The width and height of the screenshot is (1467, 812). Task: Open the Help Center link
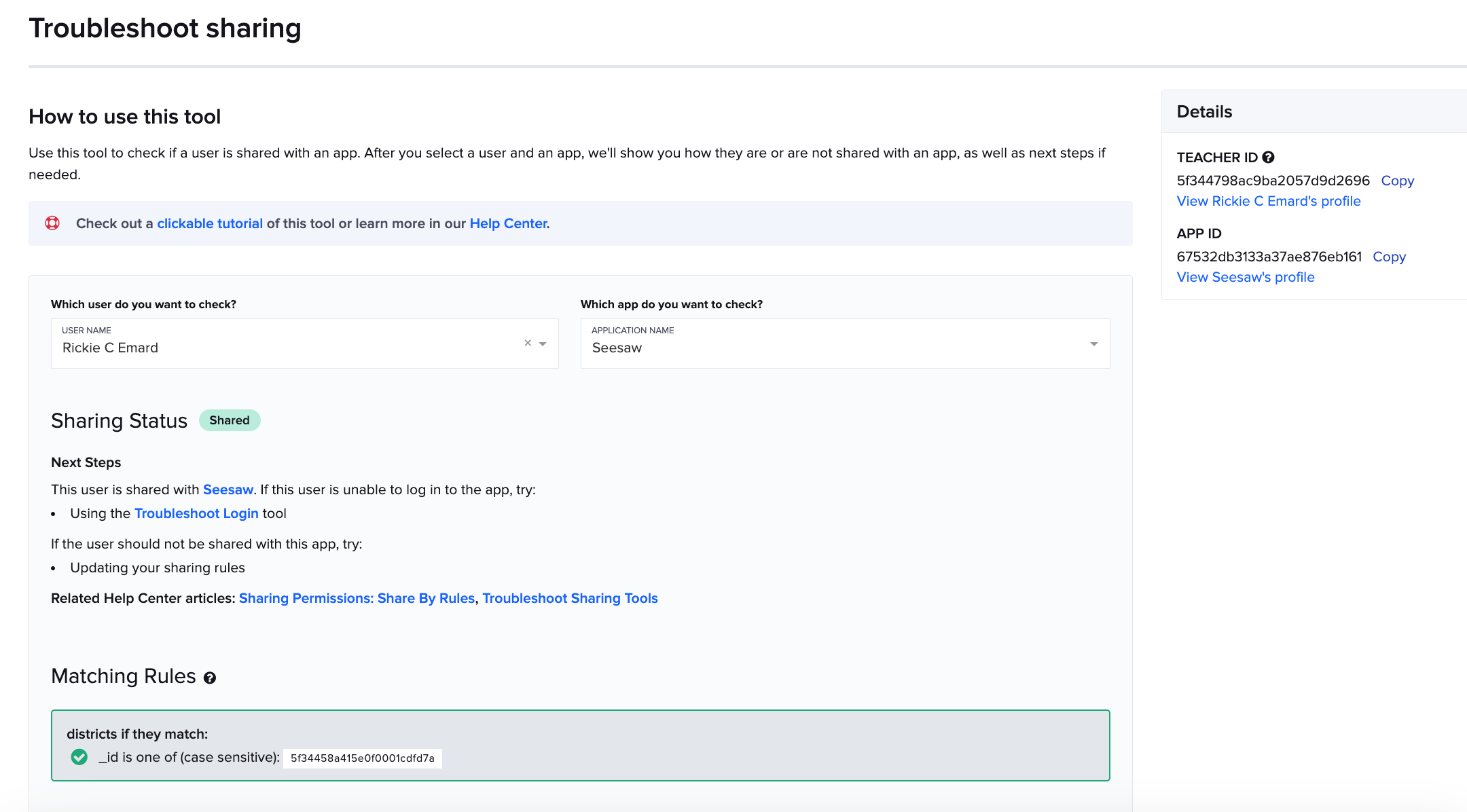click(x=508, y=223)
